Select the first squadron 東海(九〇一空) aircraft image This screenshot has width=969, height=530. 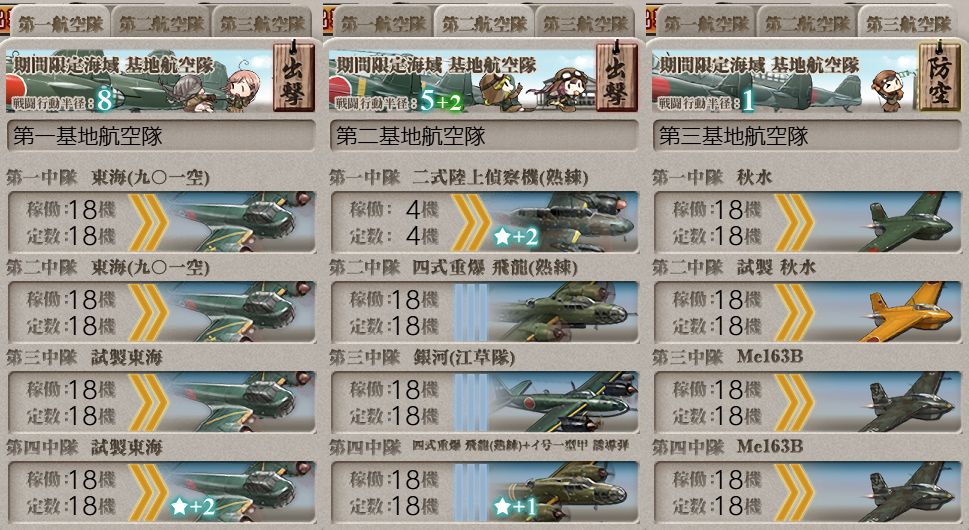241,222
